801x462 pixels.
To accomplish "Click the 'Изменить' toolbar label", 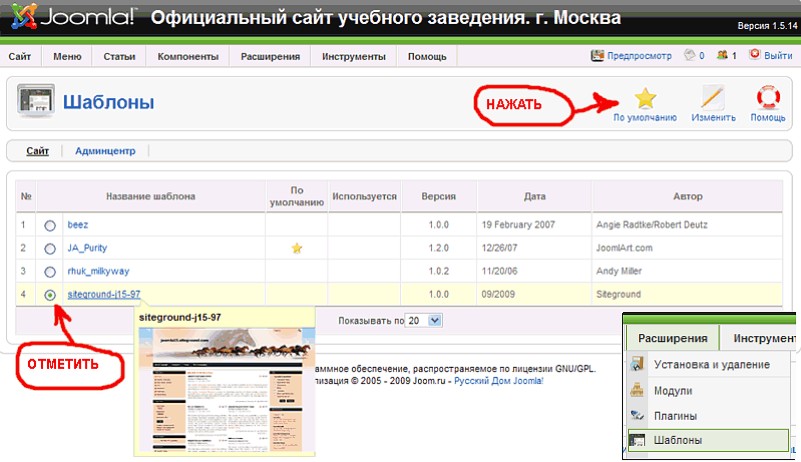I will pos(713,117).
